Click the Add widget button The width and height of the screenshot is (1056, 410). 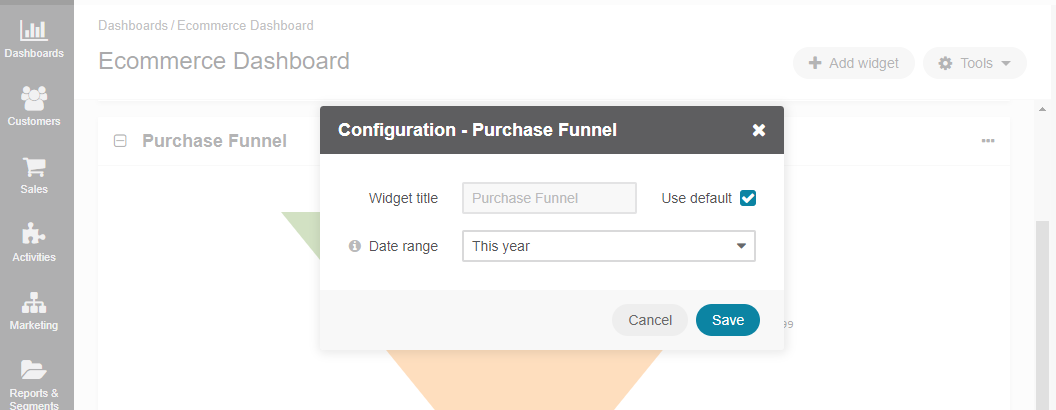[854, 63]
